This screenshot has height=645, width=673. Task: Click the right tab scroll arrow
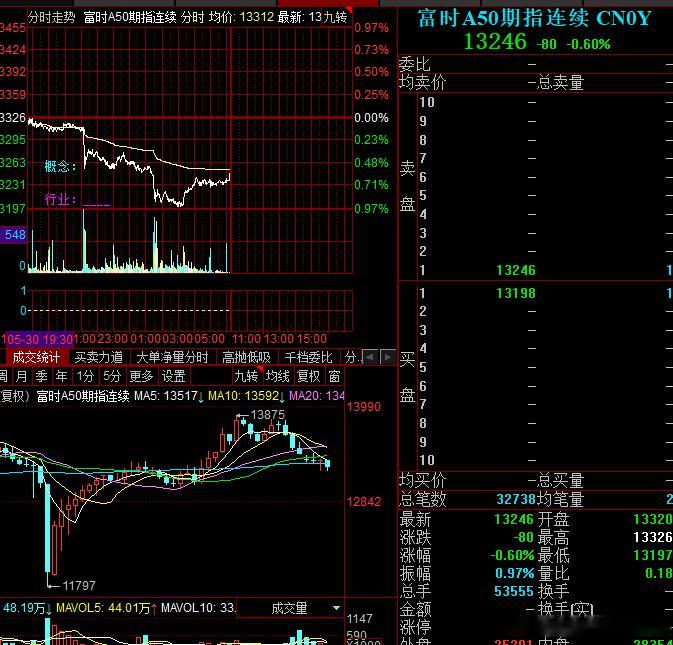pos(388,357)
